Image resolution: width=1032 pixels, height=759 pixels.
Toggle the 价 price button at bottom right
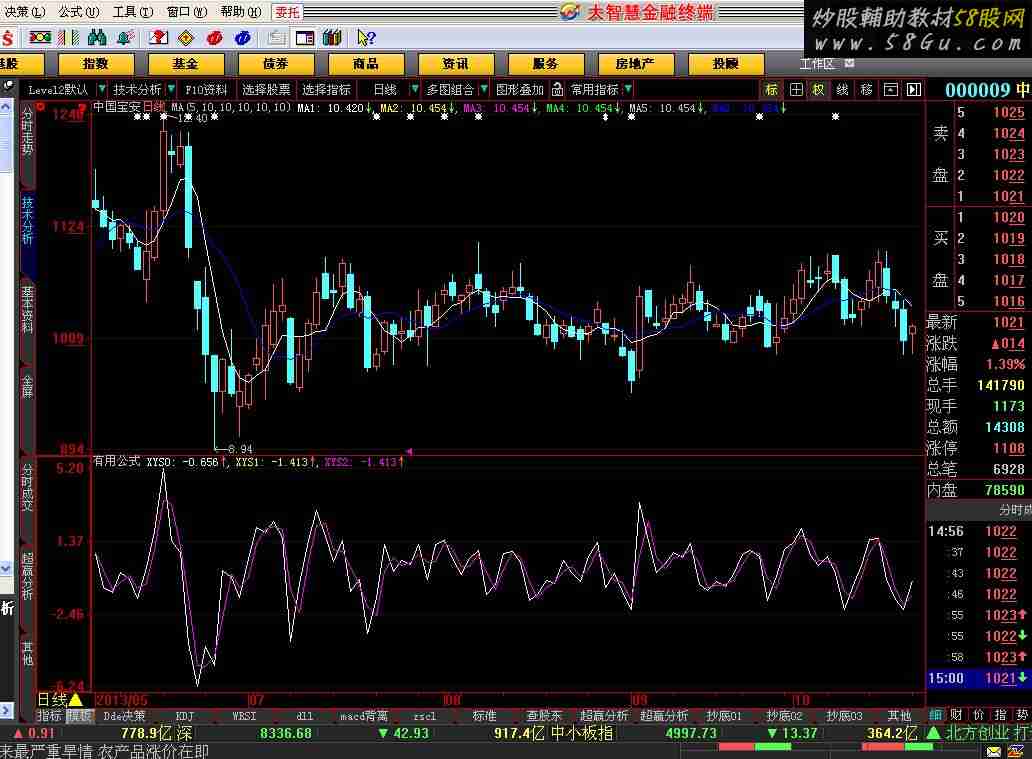979,715
